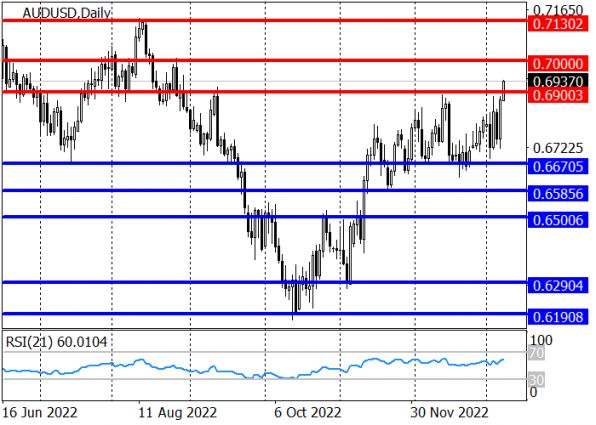Click the AUDUSD,Daily chart title
The height and width of the screenshot is (425, 596).
coord(67,13)
